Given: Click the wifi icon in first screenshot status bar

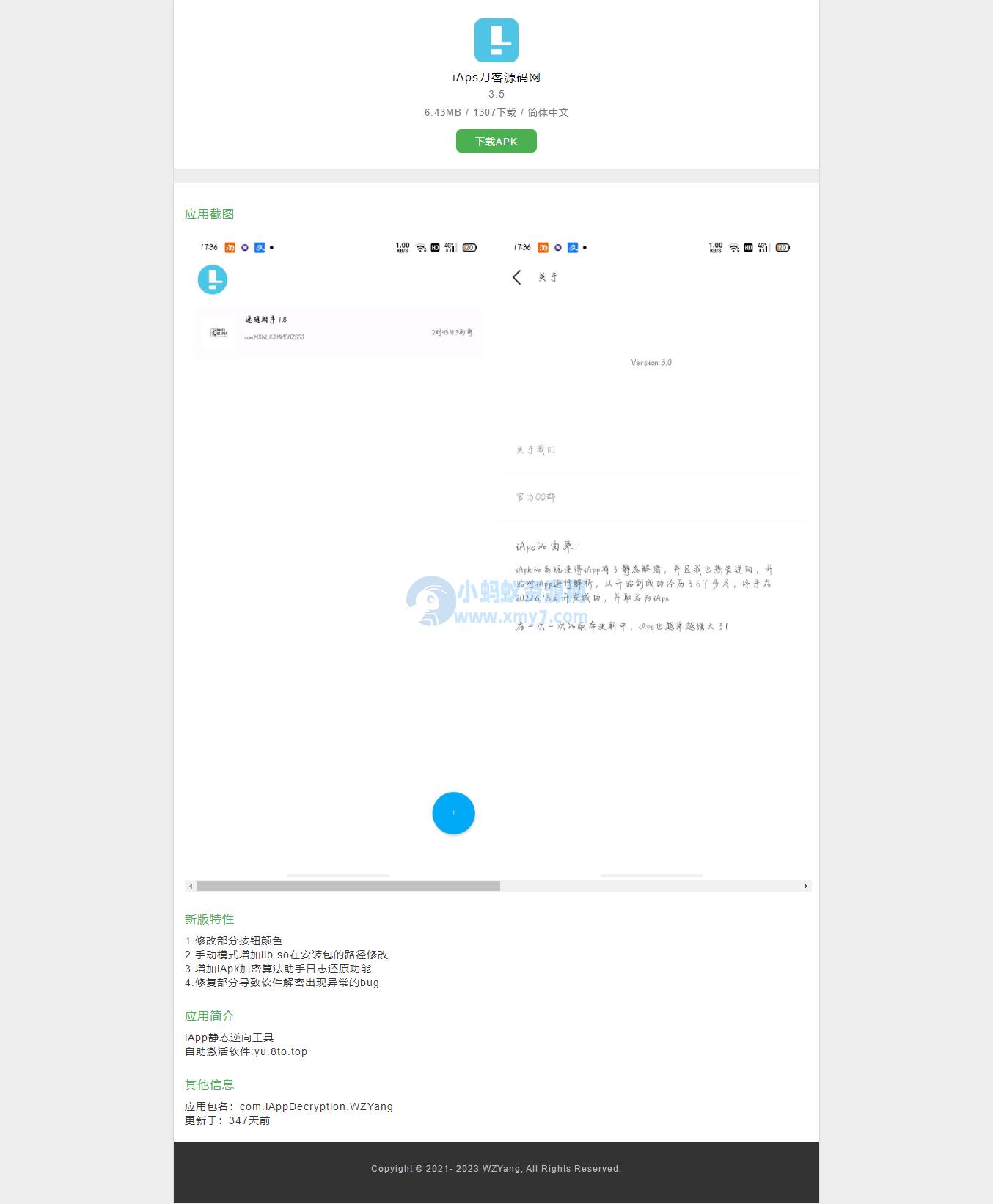Looking at the screenshot, I should tap(421, 248).
